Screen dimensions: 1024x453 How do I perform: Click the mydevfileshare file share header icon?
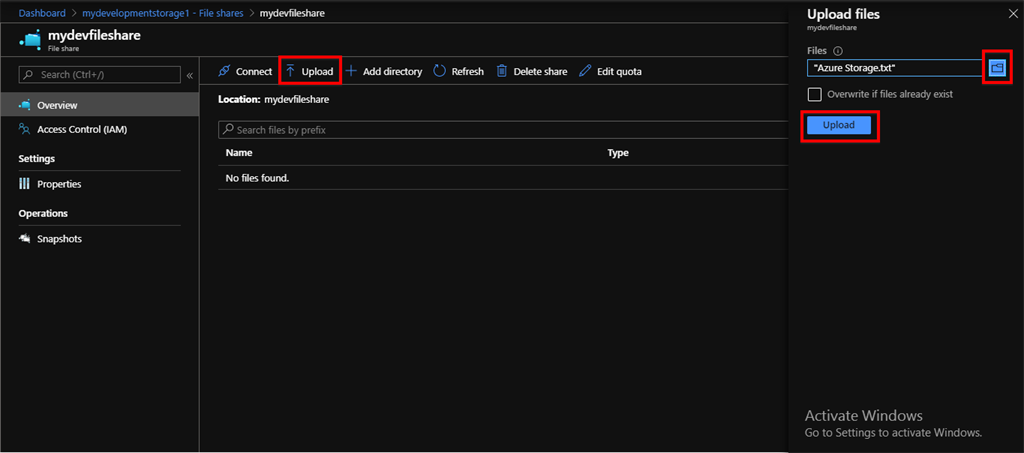coord(29,40)
